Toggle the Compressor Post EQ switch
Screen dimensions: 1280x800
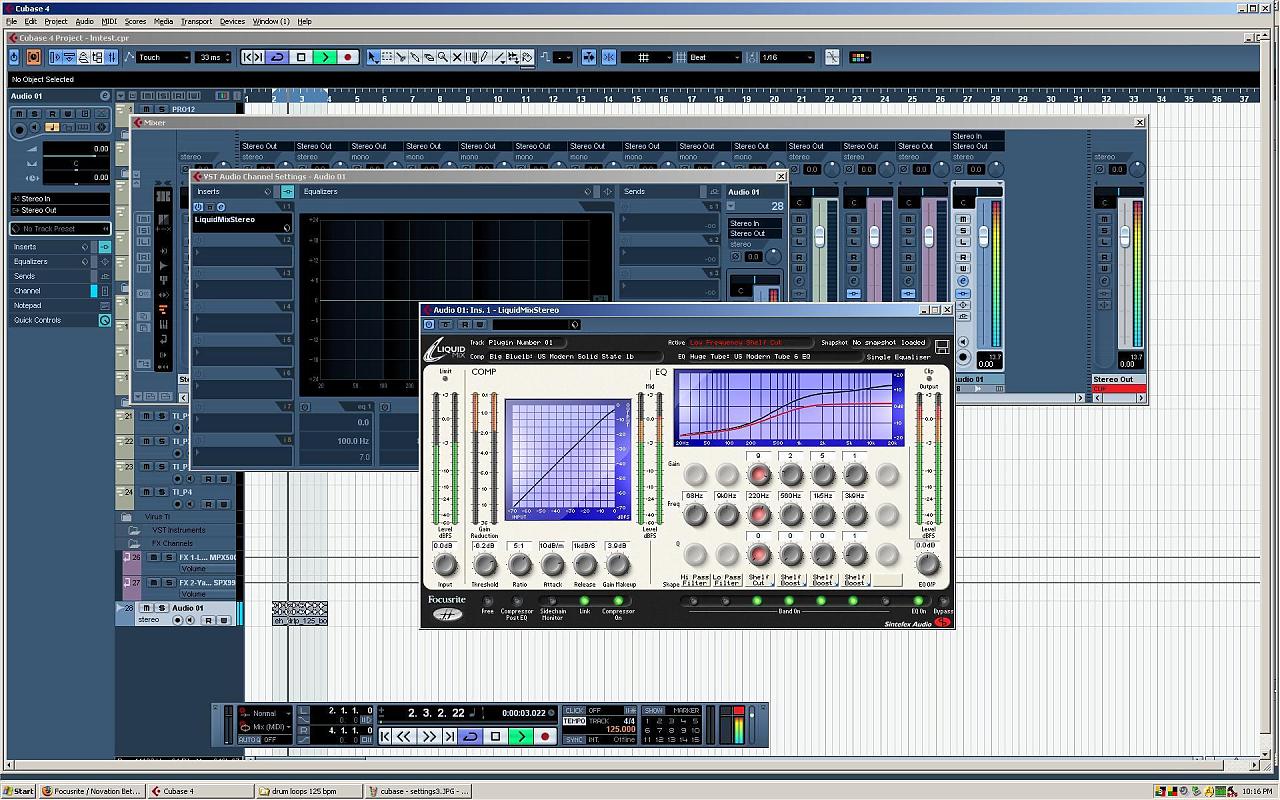point(517,601)
